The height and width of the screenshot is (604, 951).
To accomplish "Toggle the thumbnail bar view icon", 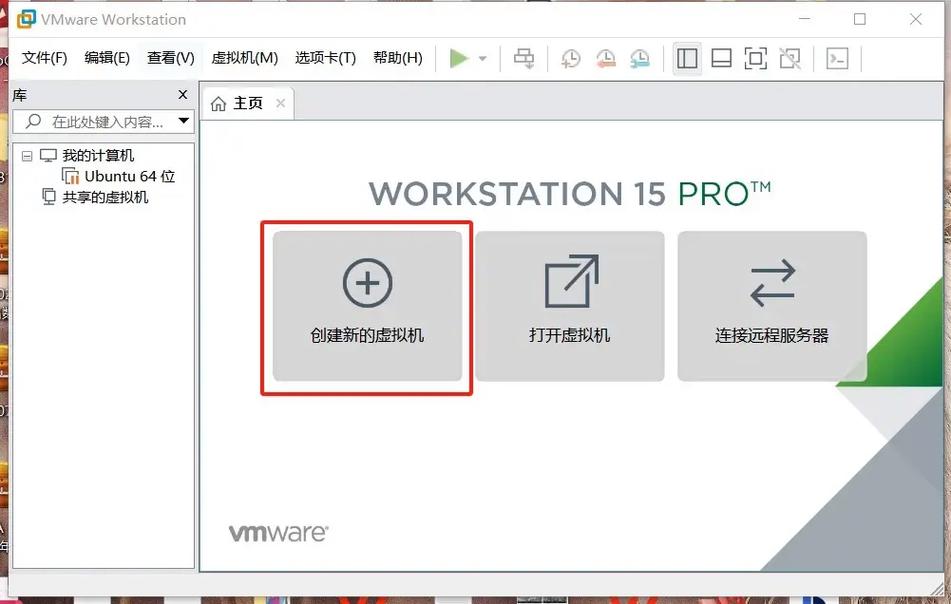I will point(721,59).
